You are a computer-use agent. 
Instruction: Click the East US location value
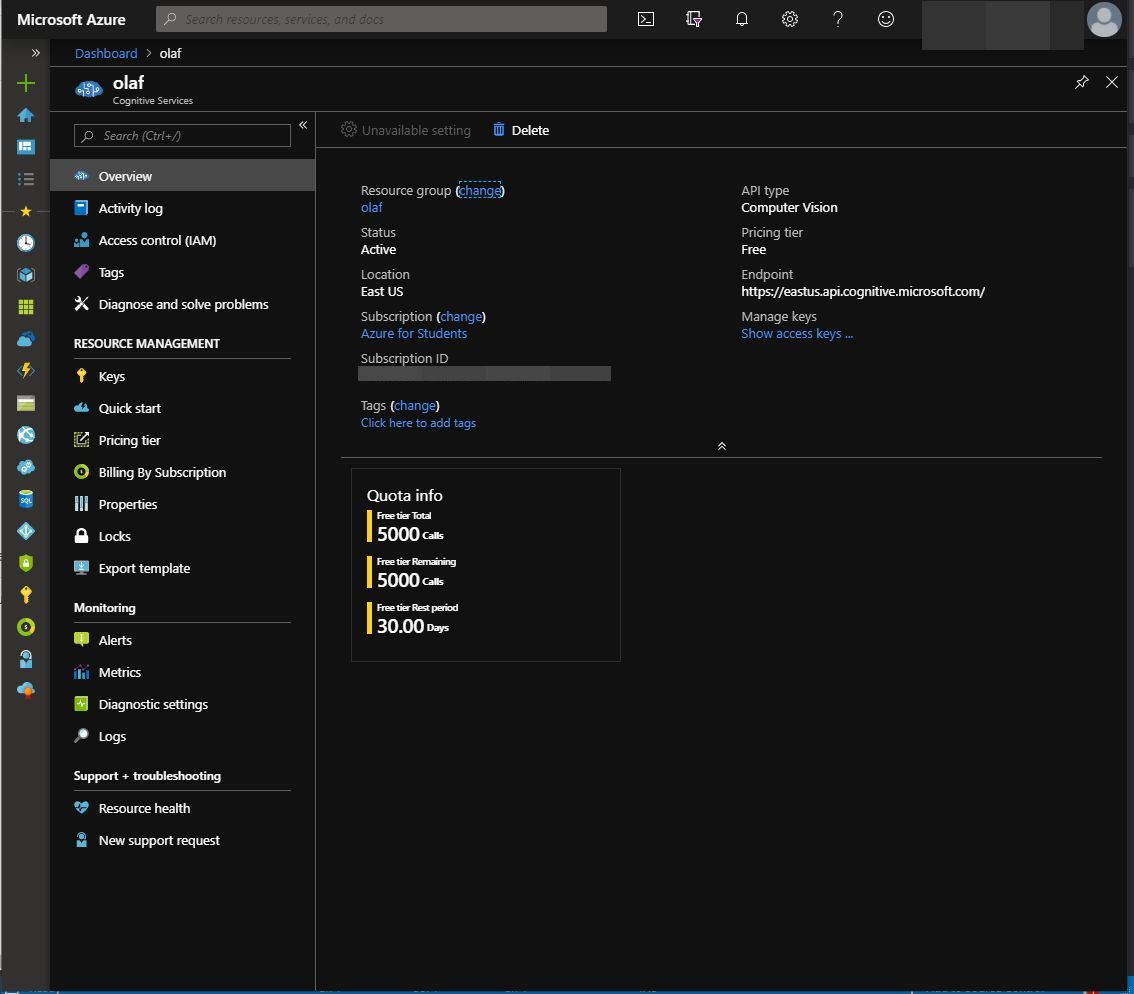pyautogui.click(x=382, y=292)
